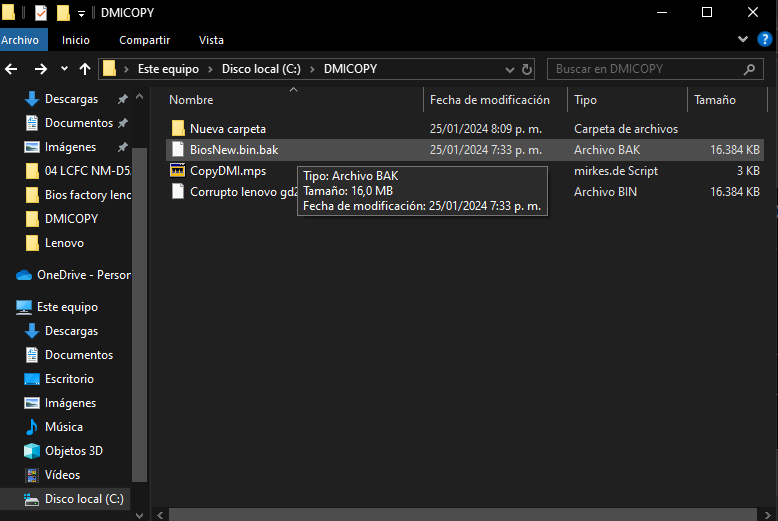The image size is (778, 521).
Task: Open address bar history dropdown
Action: [x=506, y=69]
